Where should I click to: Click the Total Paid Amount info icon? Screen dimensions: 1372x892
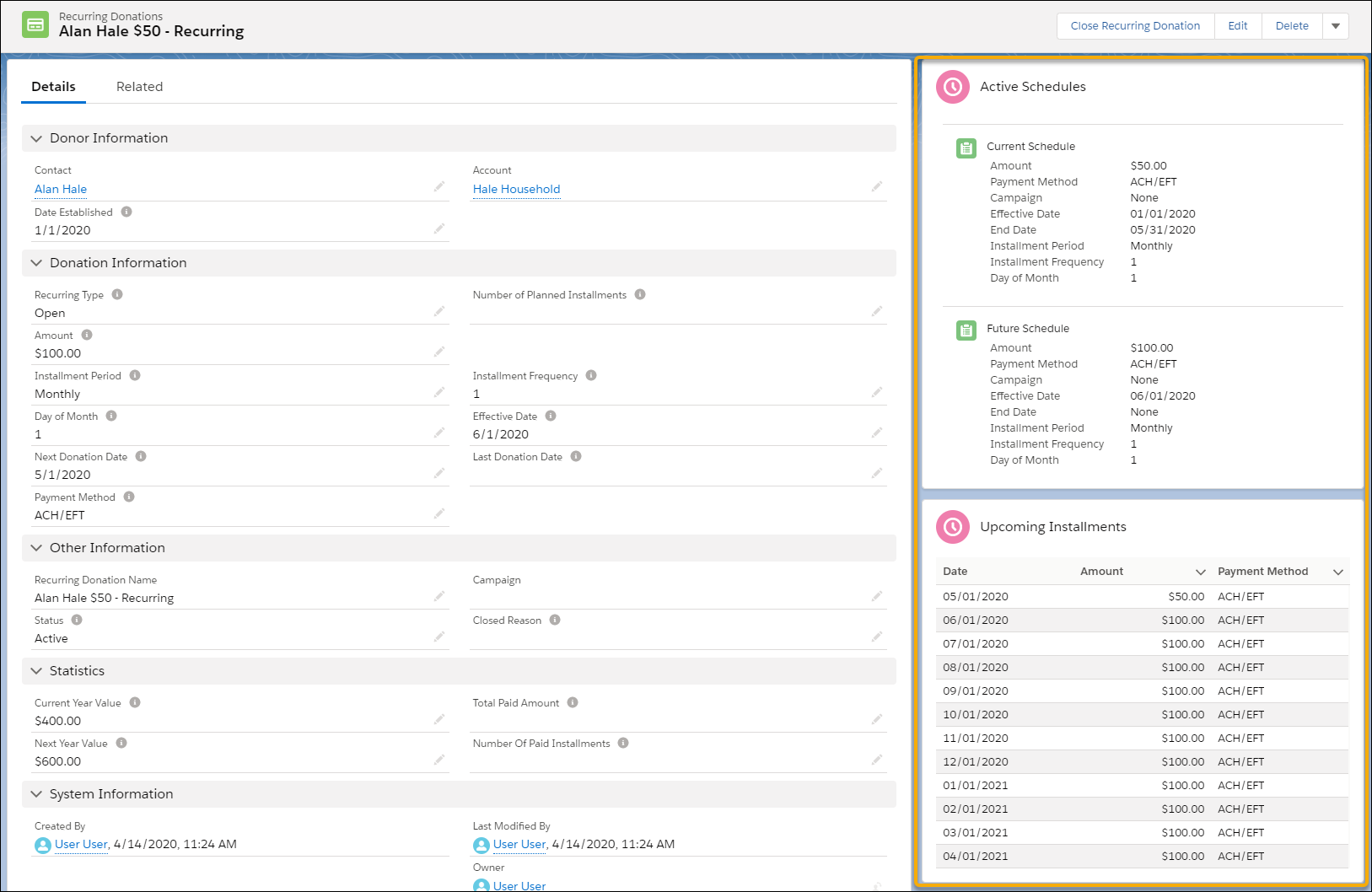click(573, 702)
